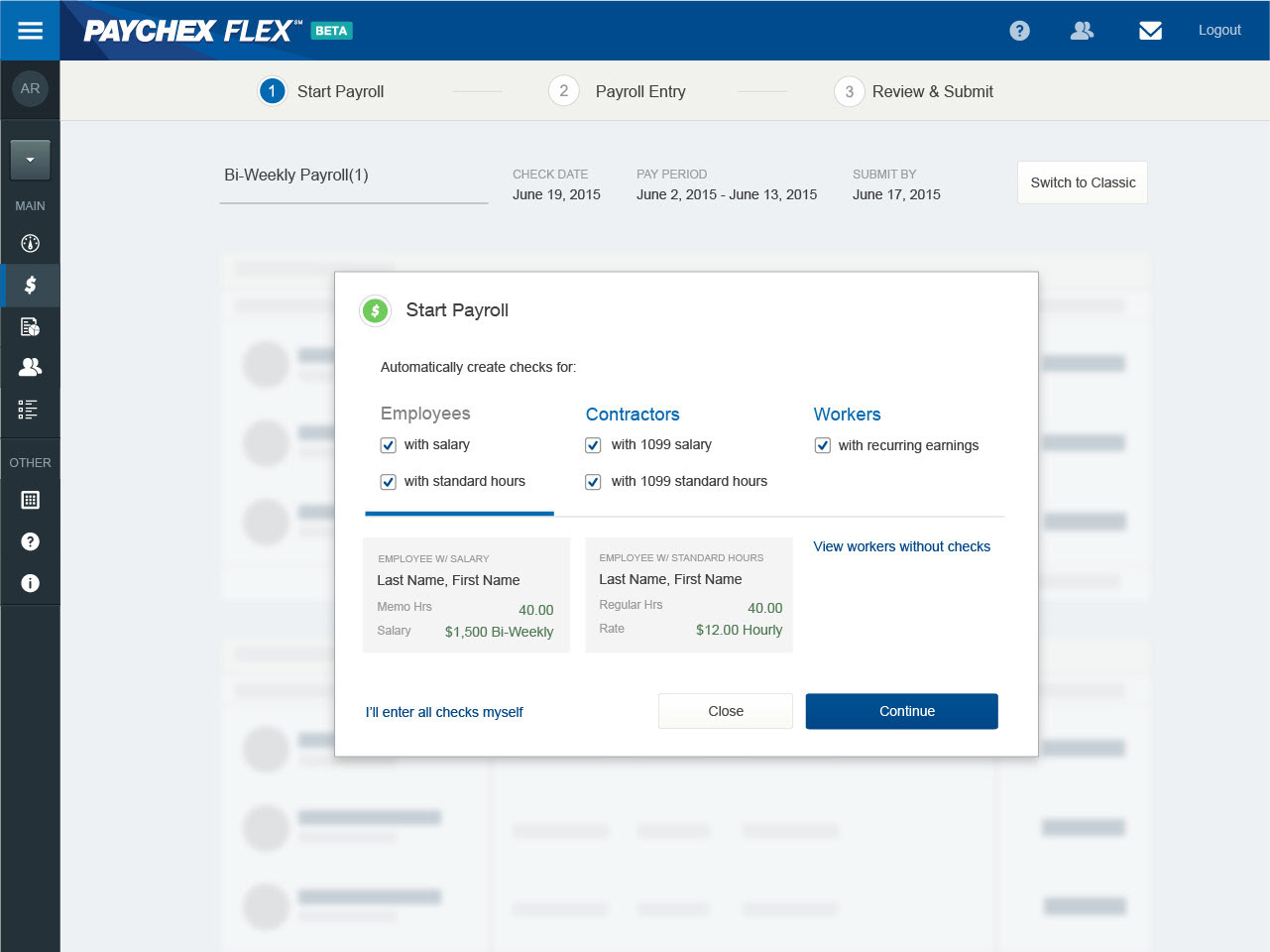Screen dimensions: 1270x952
Task: Open the dashboard gauge icon in sidebar
Action: 30,243
